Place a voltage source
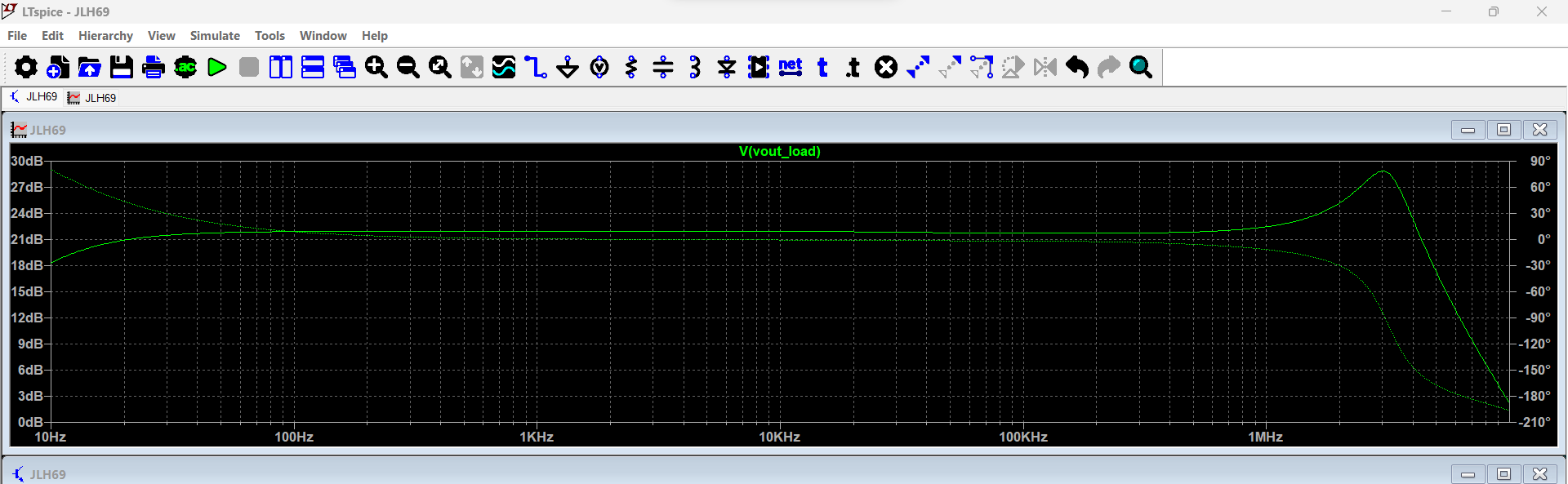The height and width of the screenshot is (484, 1568). click(x=599, y=67)
